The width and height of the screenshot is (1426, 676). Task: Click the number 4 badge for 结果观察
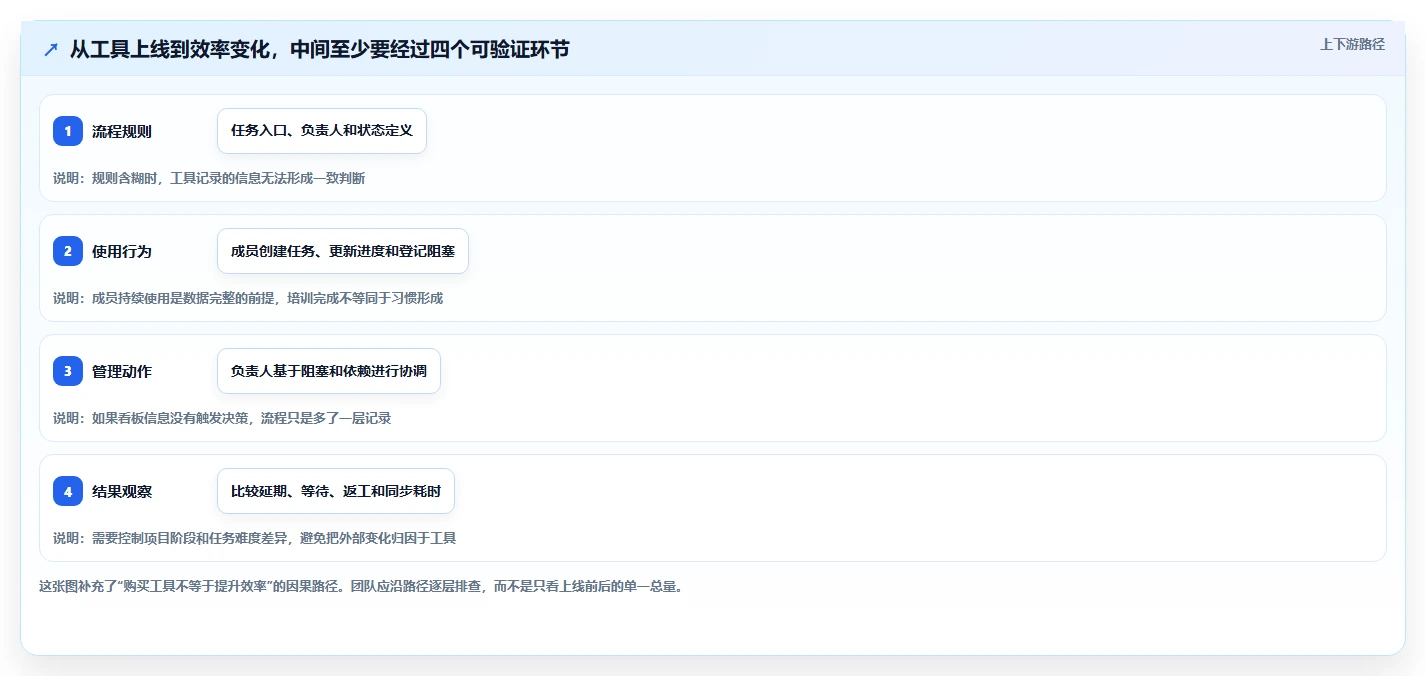point(68,491)
